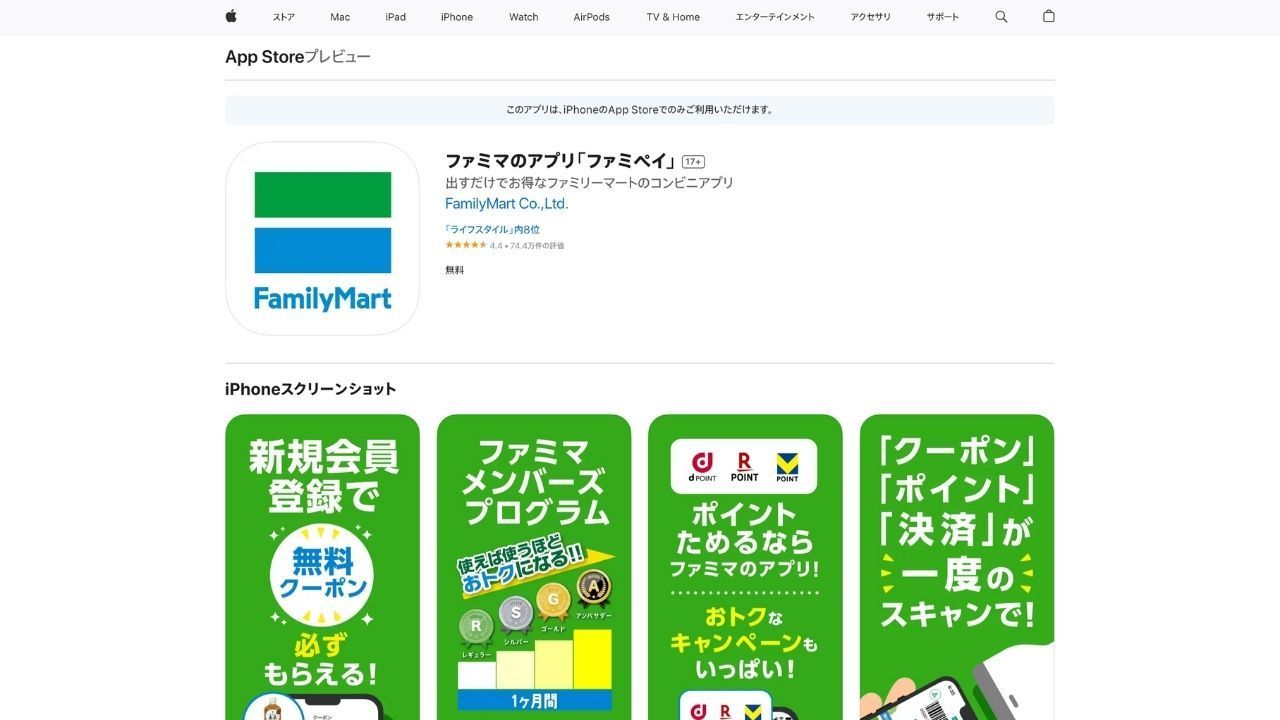Image resolution: width=1280 pixels, height=720 pixels.
Task: Click the 17+ age rating badge
Action: pos(693,162)
